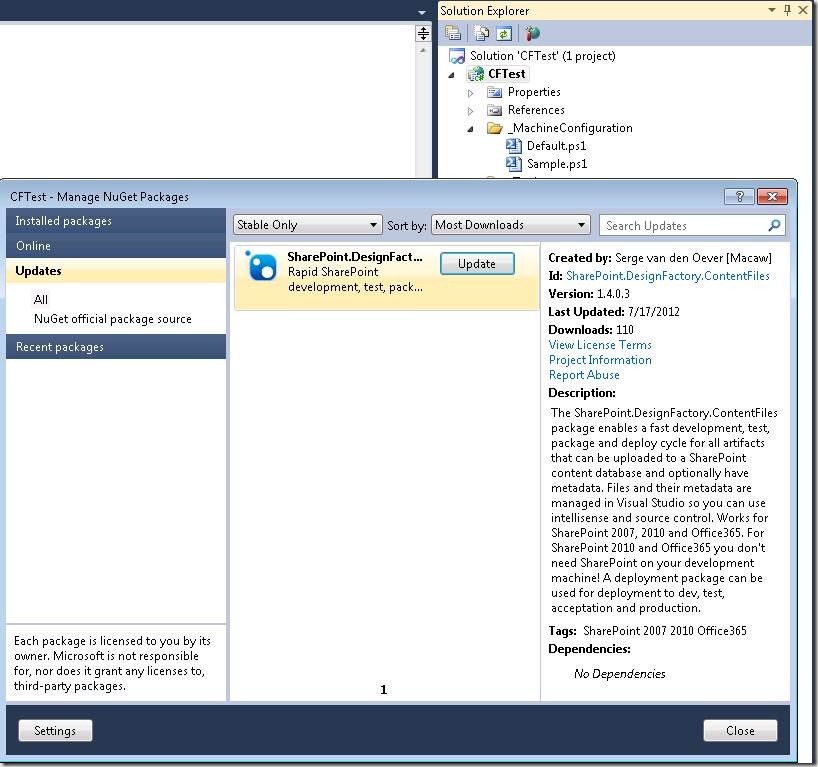Click the Sample.ps1 PowerShell file icon
This screenshot has height=767, width=818.
click(513, 164)
